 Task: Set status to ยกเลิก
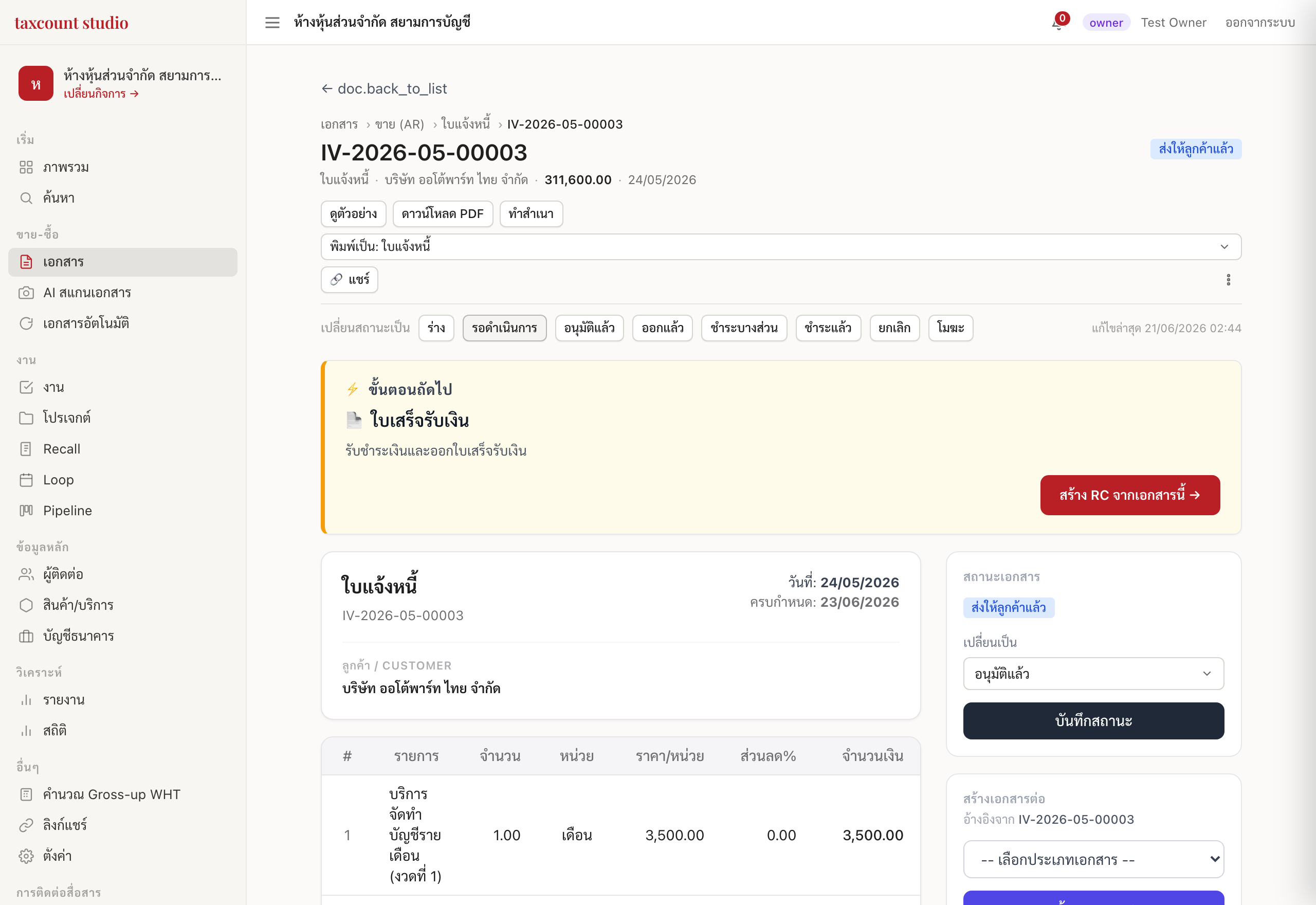pyautogui.click(x=894, y=328)
